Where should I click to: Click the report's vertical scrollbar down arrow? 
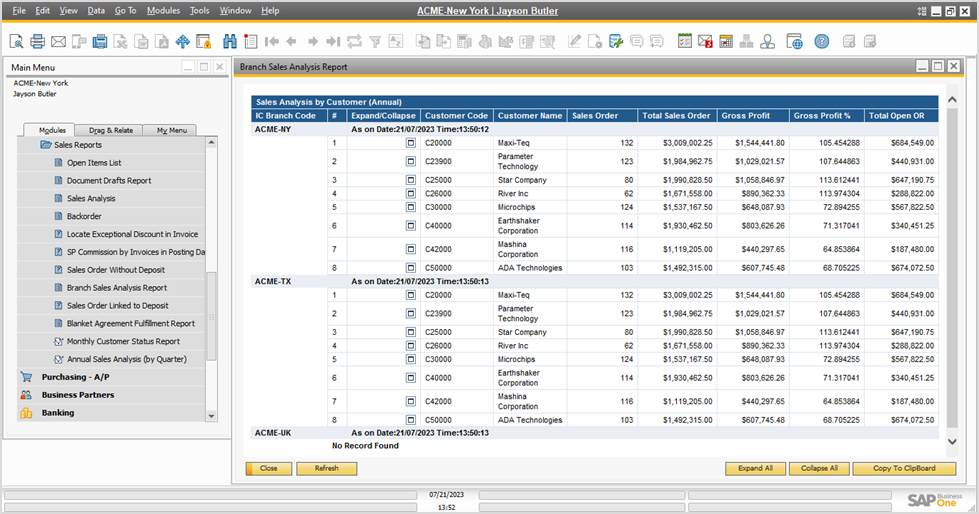(951, 441)
